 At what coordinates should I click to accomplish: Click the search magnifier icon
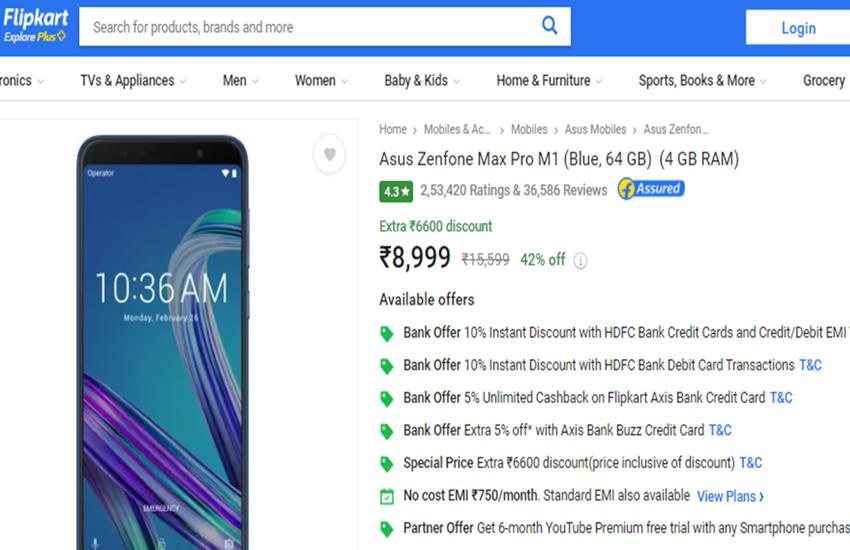(x=549, y=26)
